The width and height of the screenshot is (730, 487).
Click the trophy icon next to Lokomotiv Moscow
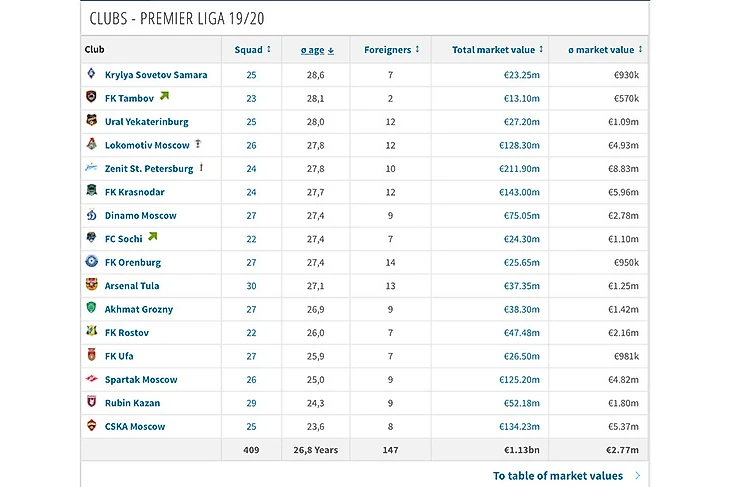(198, 144)
